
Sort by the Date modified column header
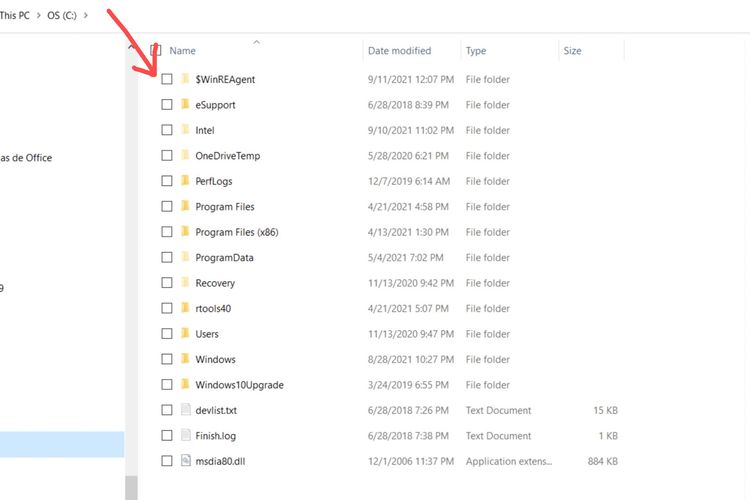pyautogui.click(x=399, y=51)
